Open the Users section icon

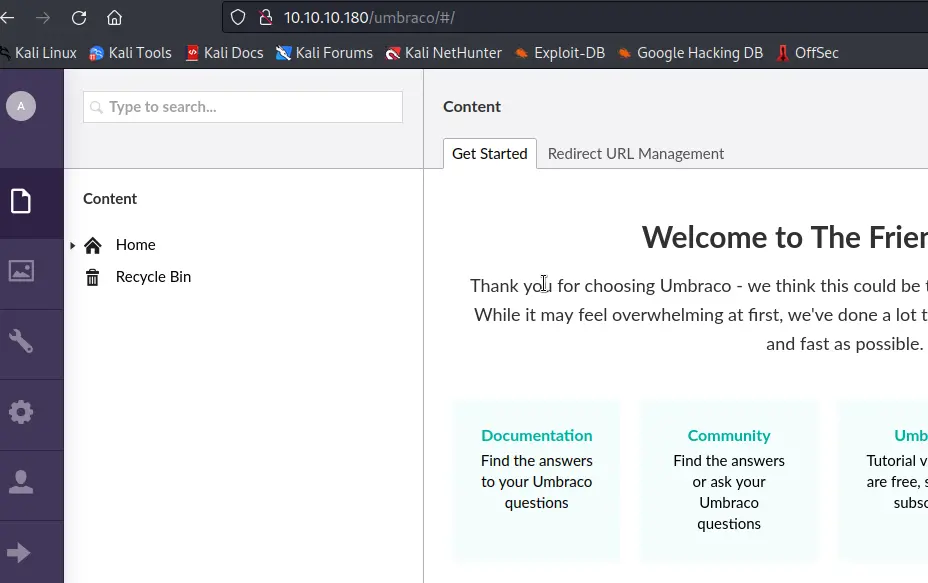tap(21, 482)
